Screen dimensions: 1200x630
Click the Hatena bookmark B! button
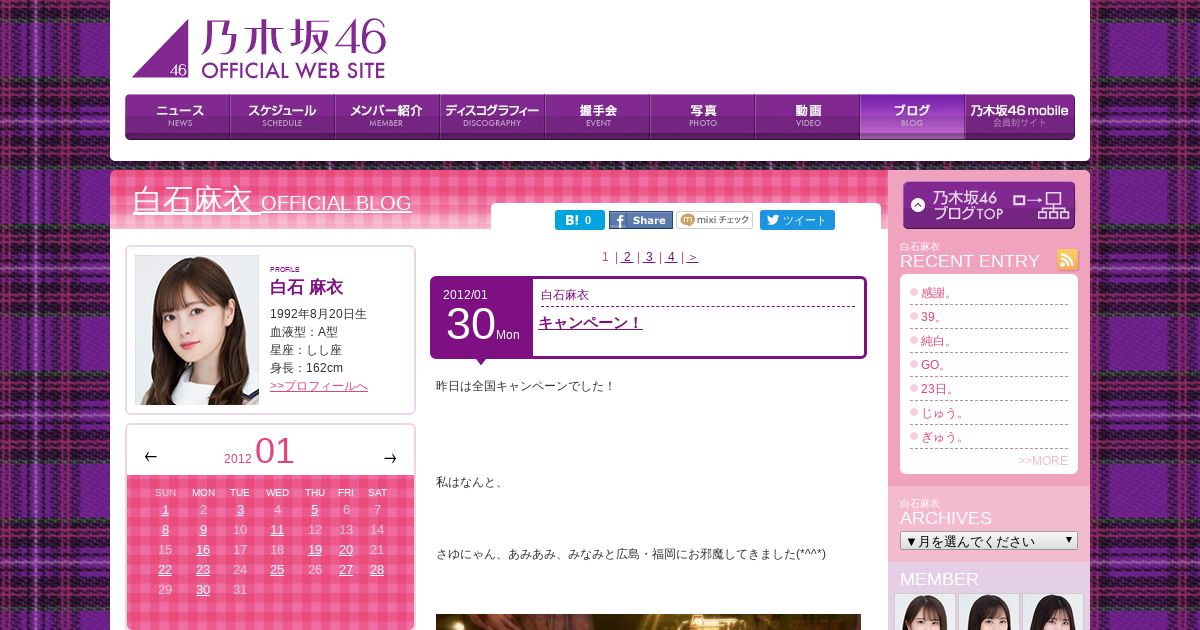click(x=580, y=220)
